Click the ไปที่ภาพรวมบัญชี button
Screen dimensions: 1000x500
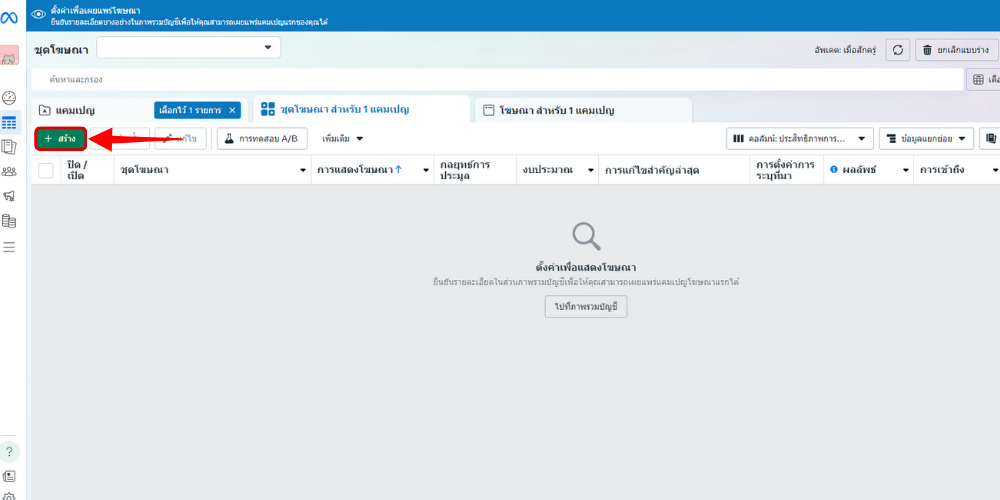pos(585,307)
